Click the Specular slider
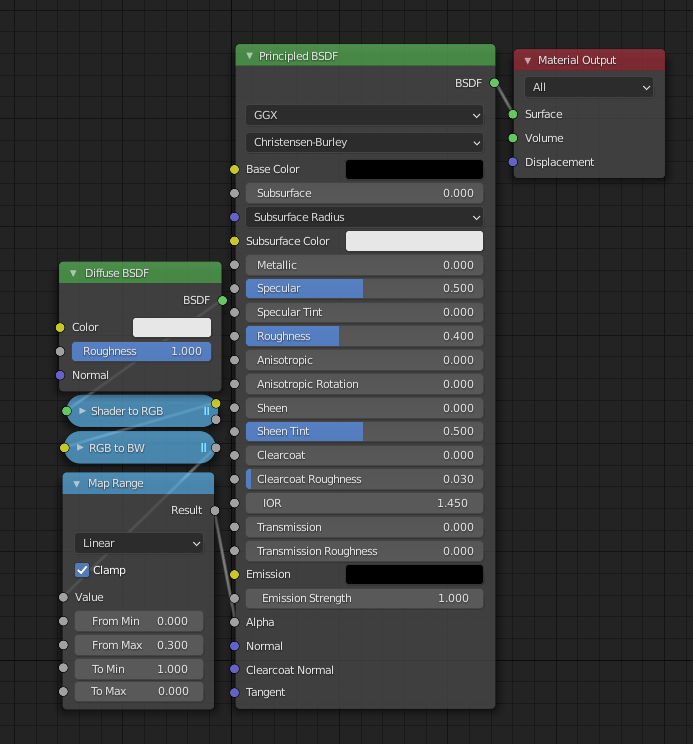Screen dimensions: 693x744 364,288
